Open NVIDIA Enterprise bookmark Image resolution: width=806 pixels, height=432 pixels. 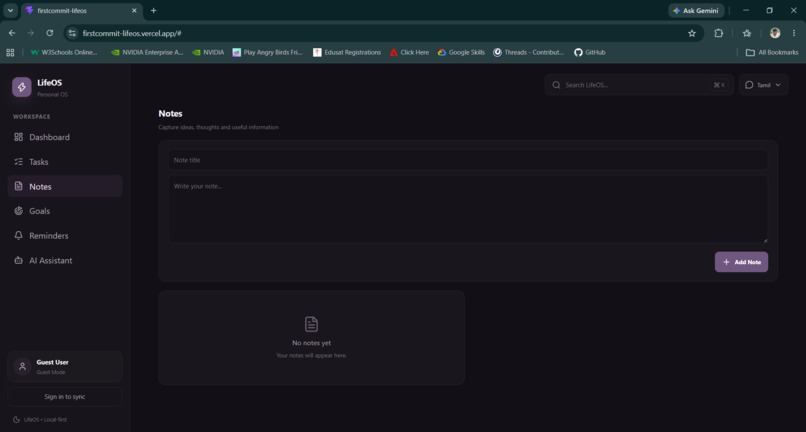tap(147, 52)
